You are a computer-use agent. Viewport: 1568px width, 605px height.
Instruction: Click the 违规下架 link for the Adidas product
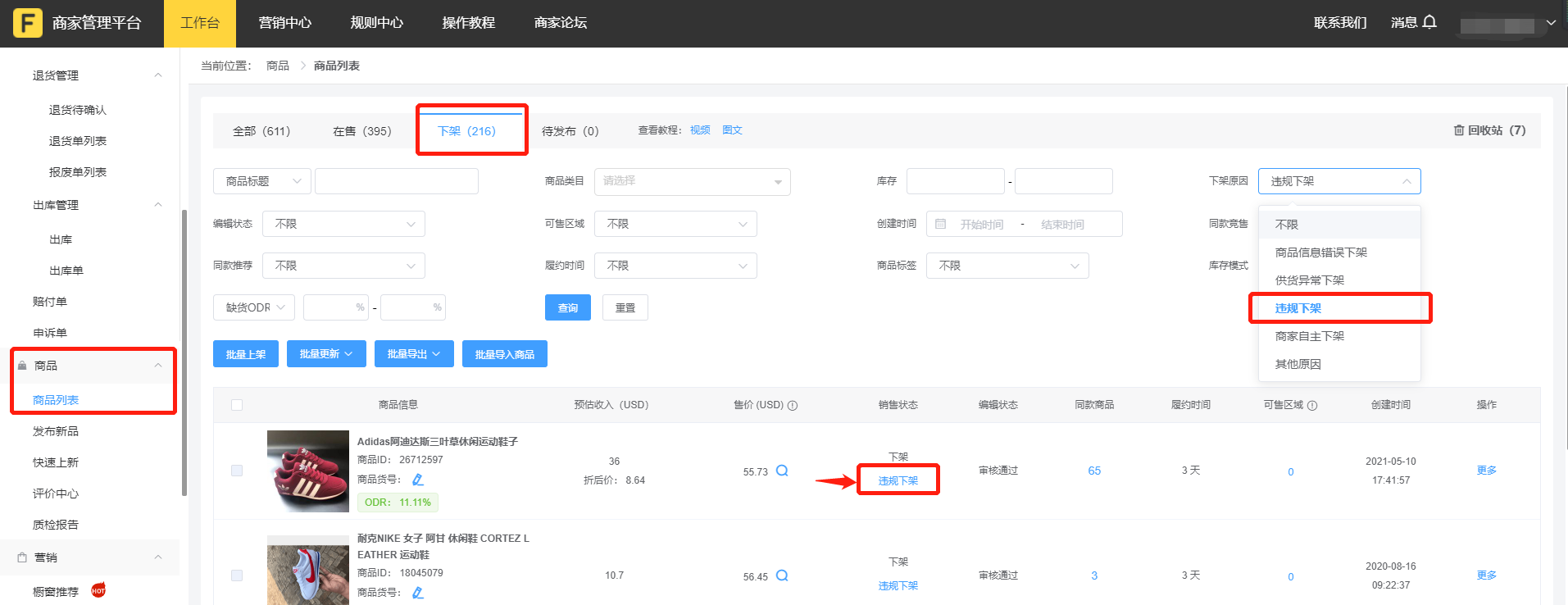tap(898, 480)
